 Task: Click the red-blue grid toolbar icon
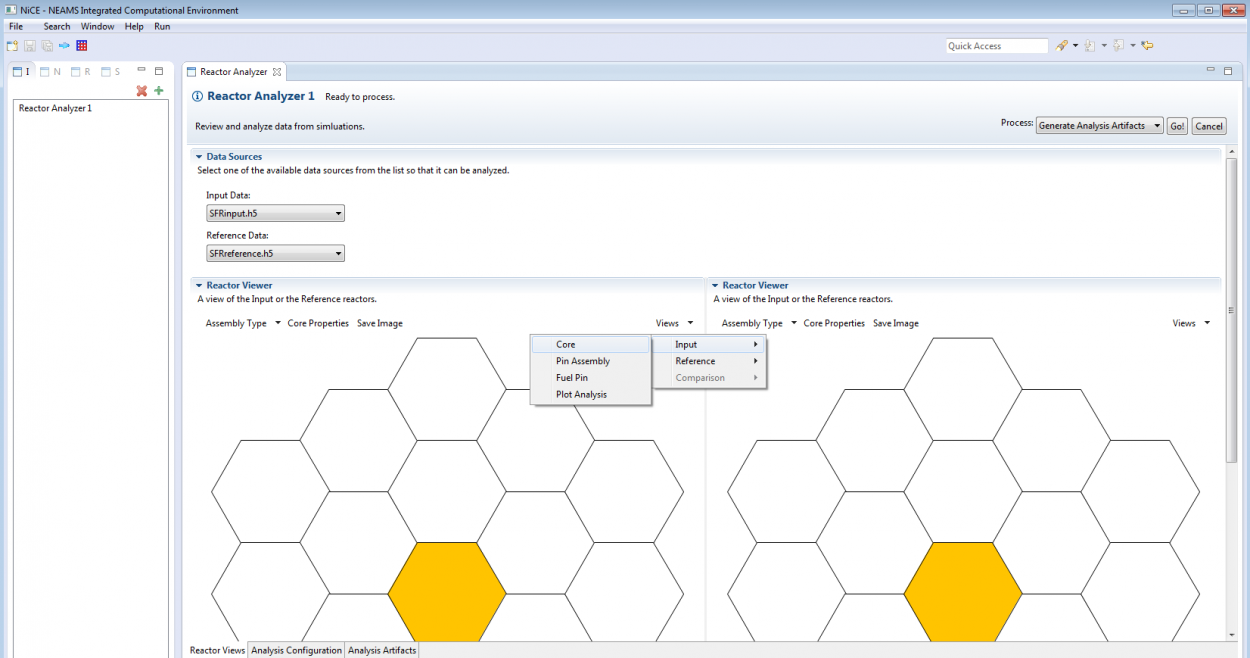click(82, 46)
